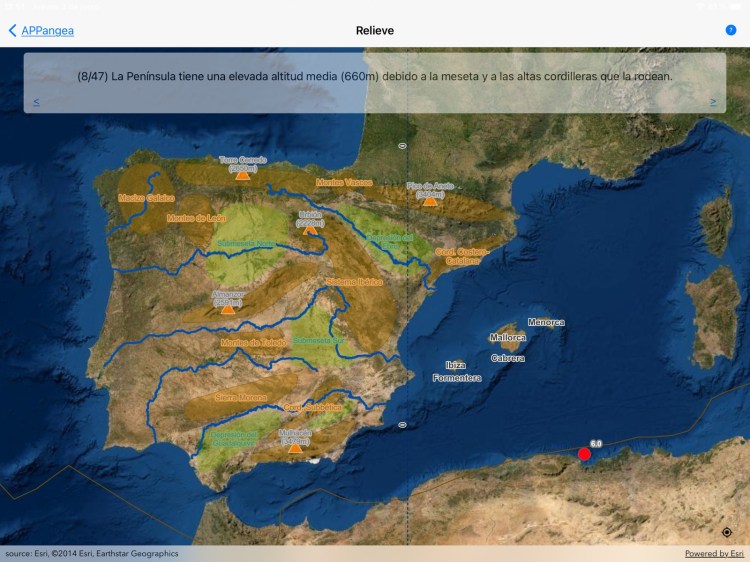Open the Powered by Esri link
Viewport: 750px width, 562px height.
[714, 554]
